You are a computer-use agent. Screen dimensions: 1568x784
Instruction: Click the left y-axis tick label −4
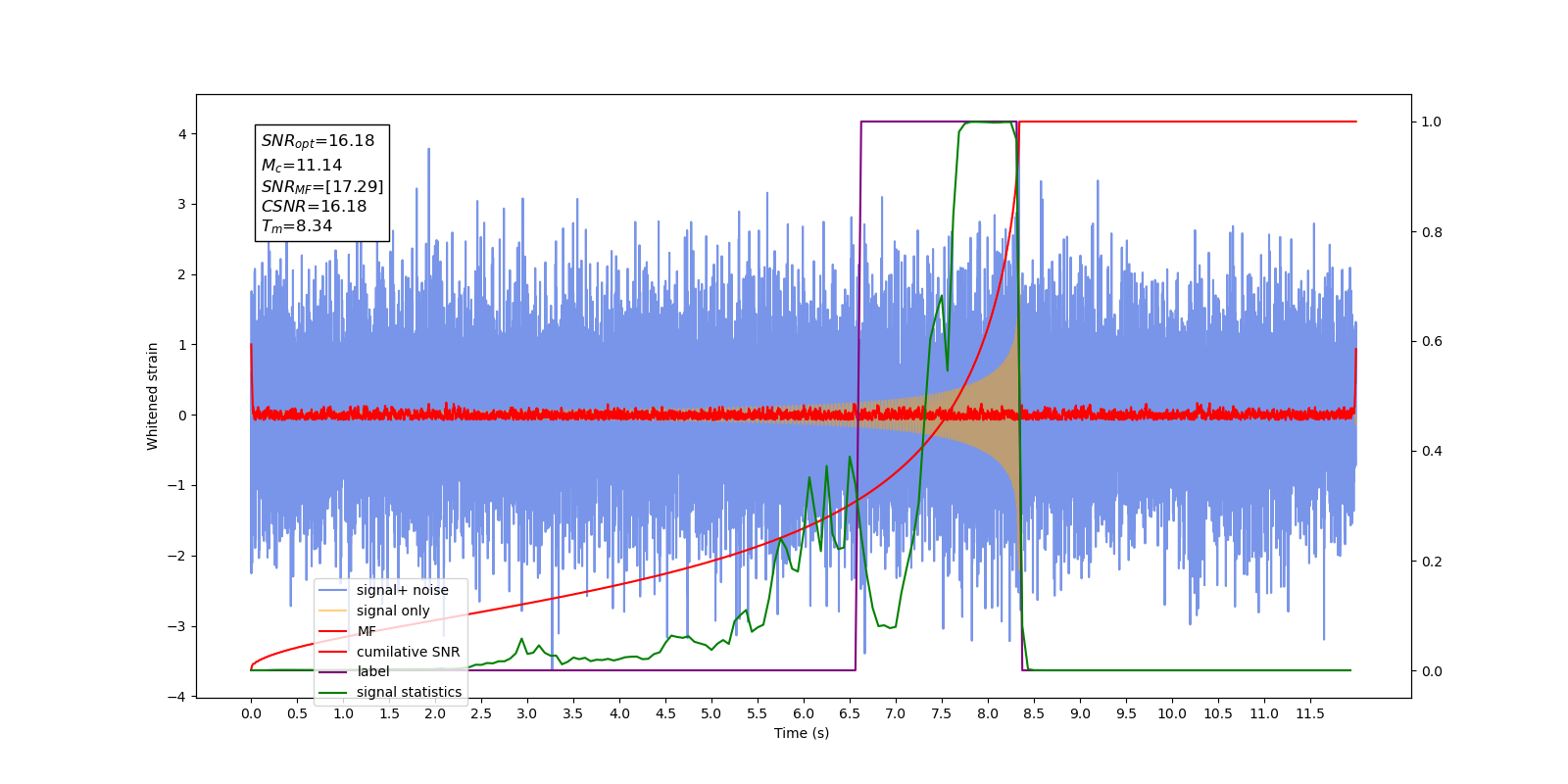pos(176,697)
